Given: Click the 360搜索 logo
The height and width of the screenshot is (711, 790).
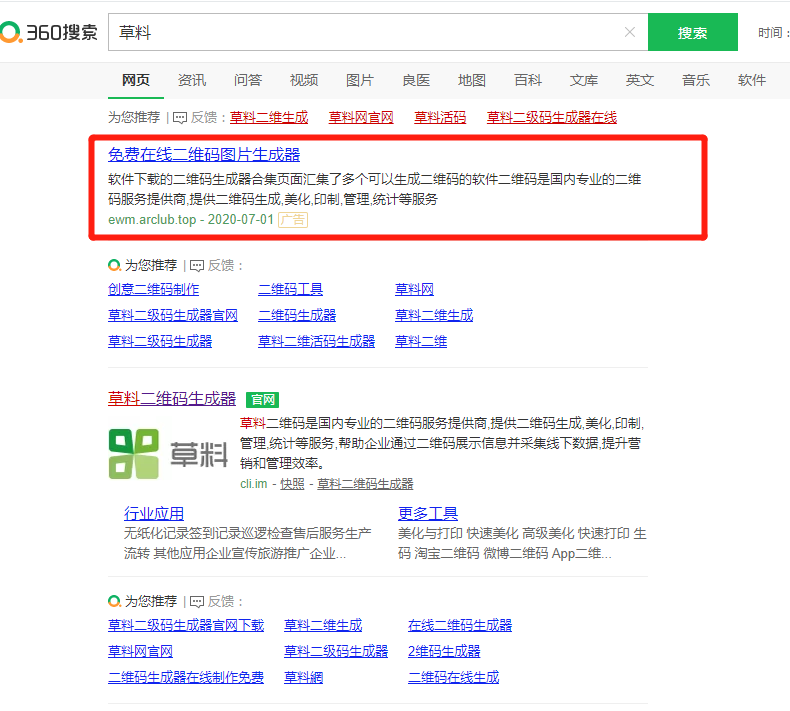Looking at the screenshot, I should (49, 32).
